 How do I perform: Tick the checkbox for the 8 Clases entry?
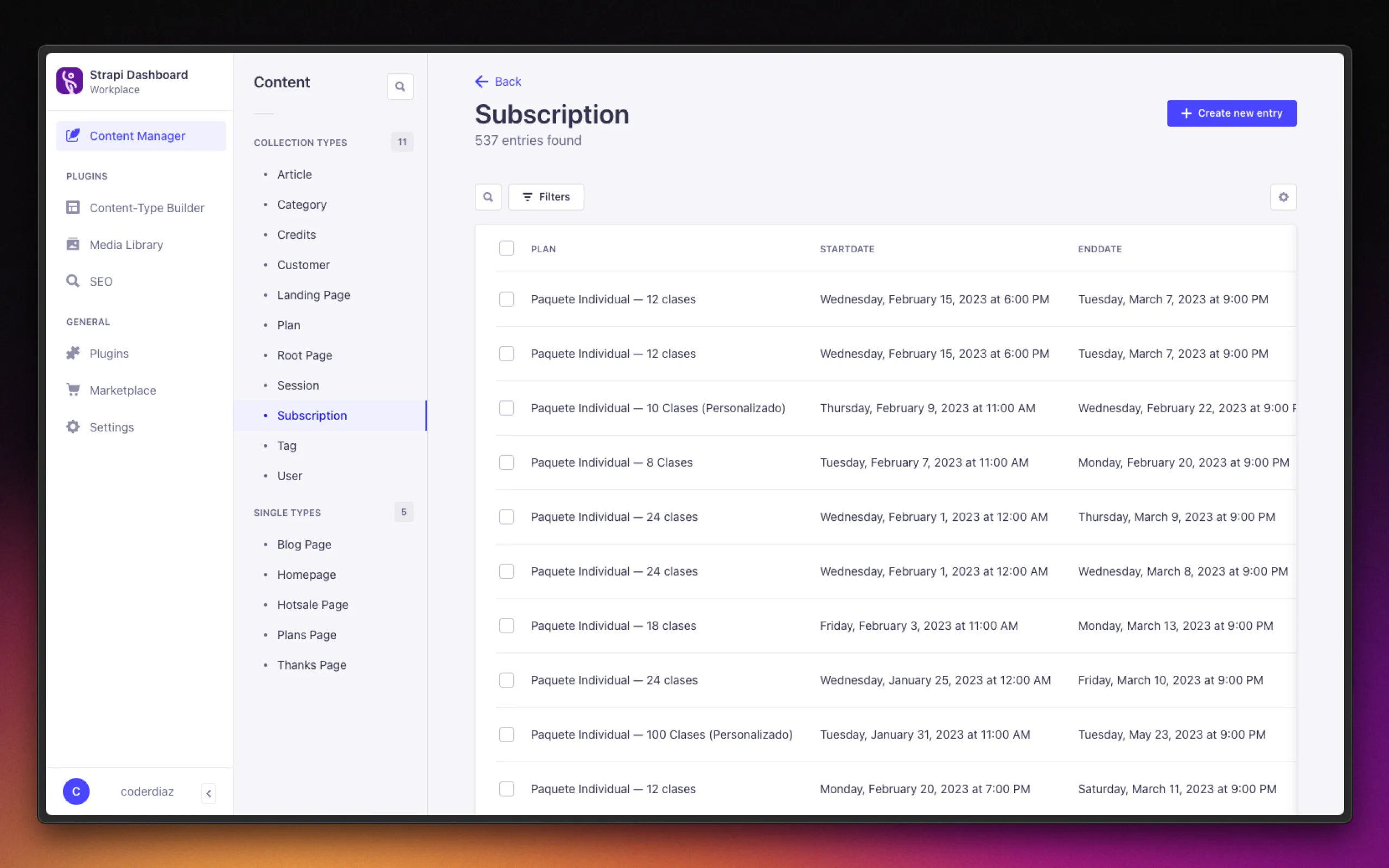click(507, 462)
